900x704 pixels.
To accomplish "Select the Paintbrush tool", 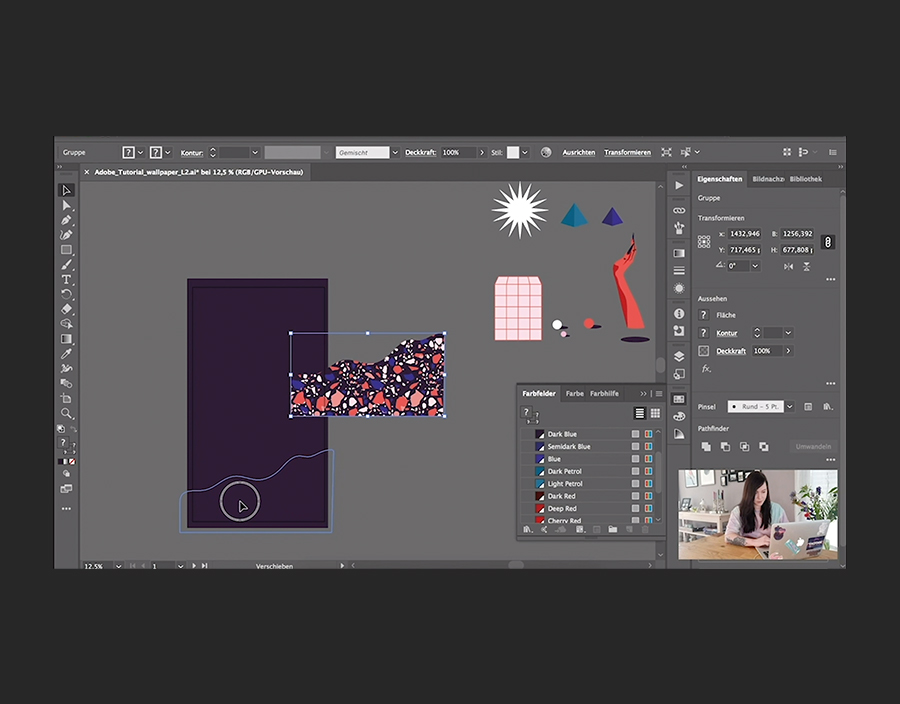I will pos(67,265).
